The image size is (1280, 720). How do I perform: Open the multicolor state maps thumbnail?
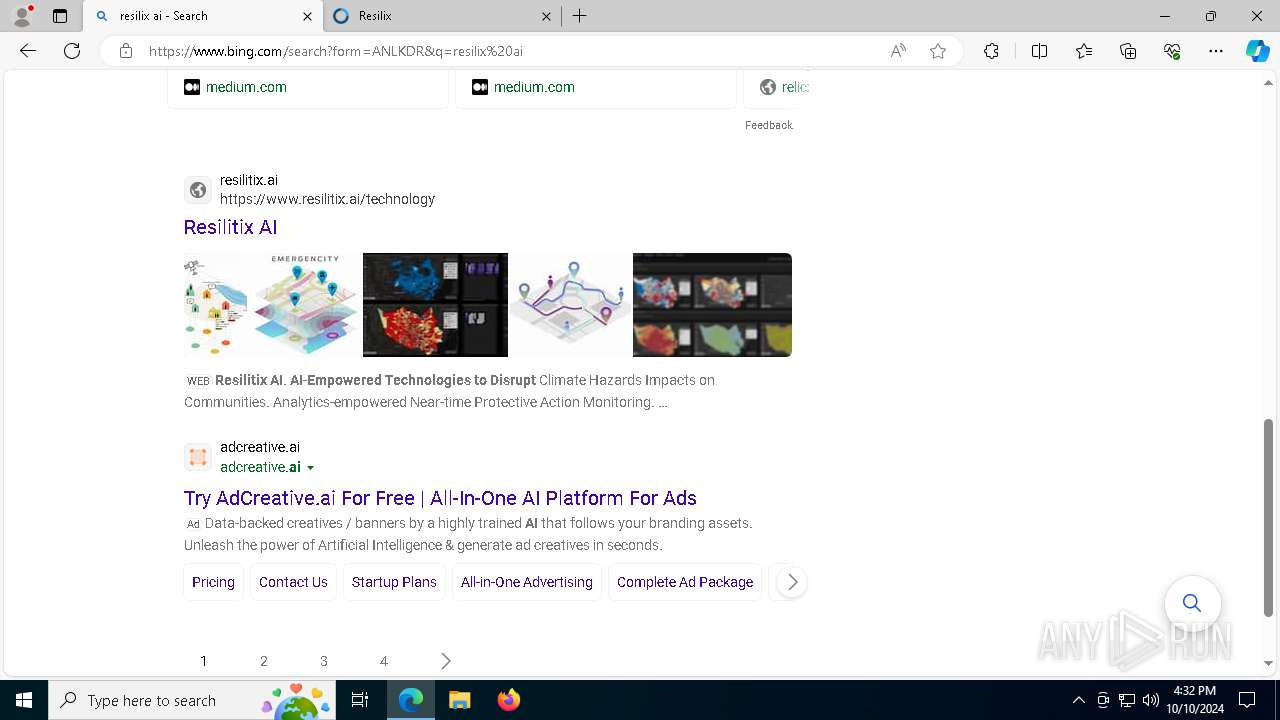[712, 305]
